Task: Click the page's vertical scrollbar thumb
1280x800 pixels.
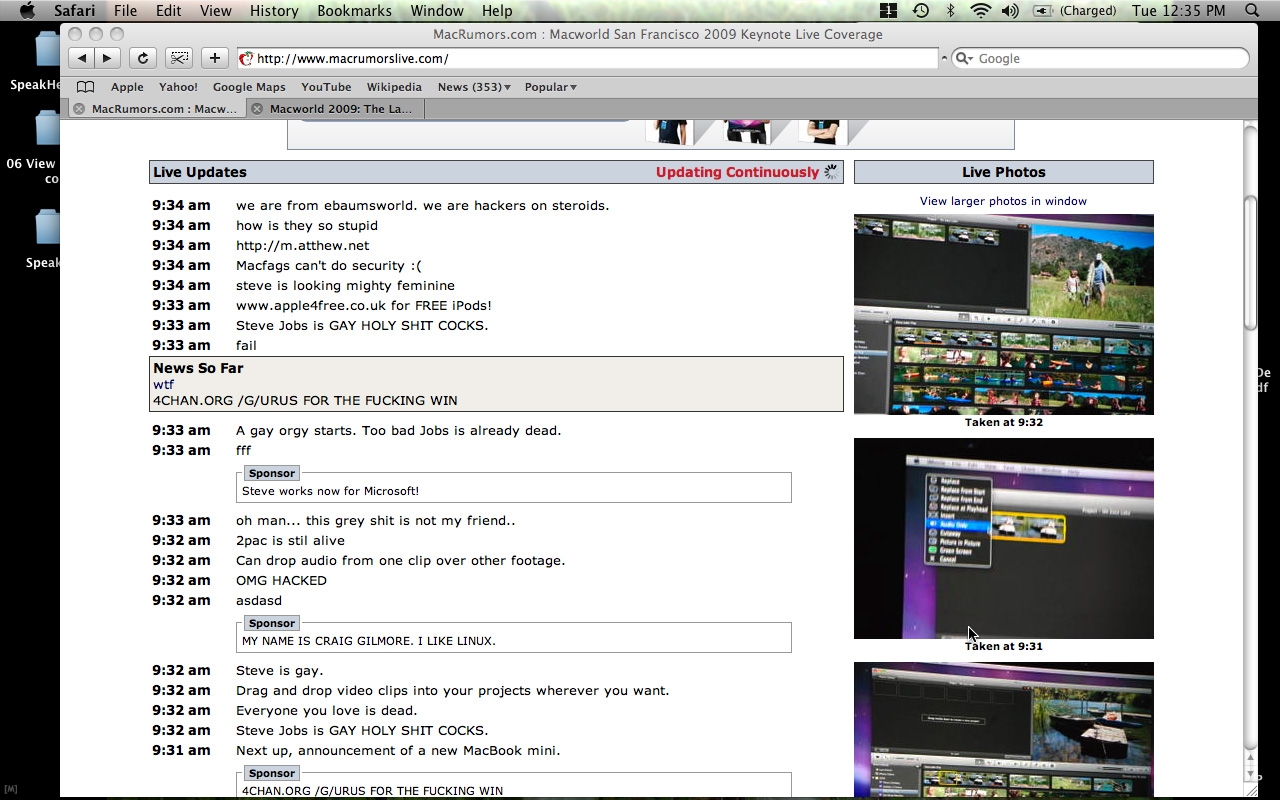Action: coord(1250,262)
